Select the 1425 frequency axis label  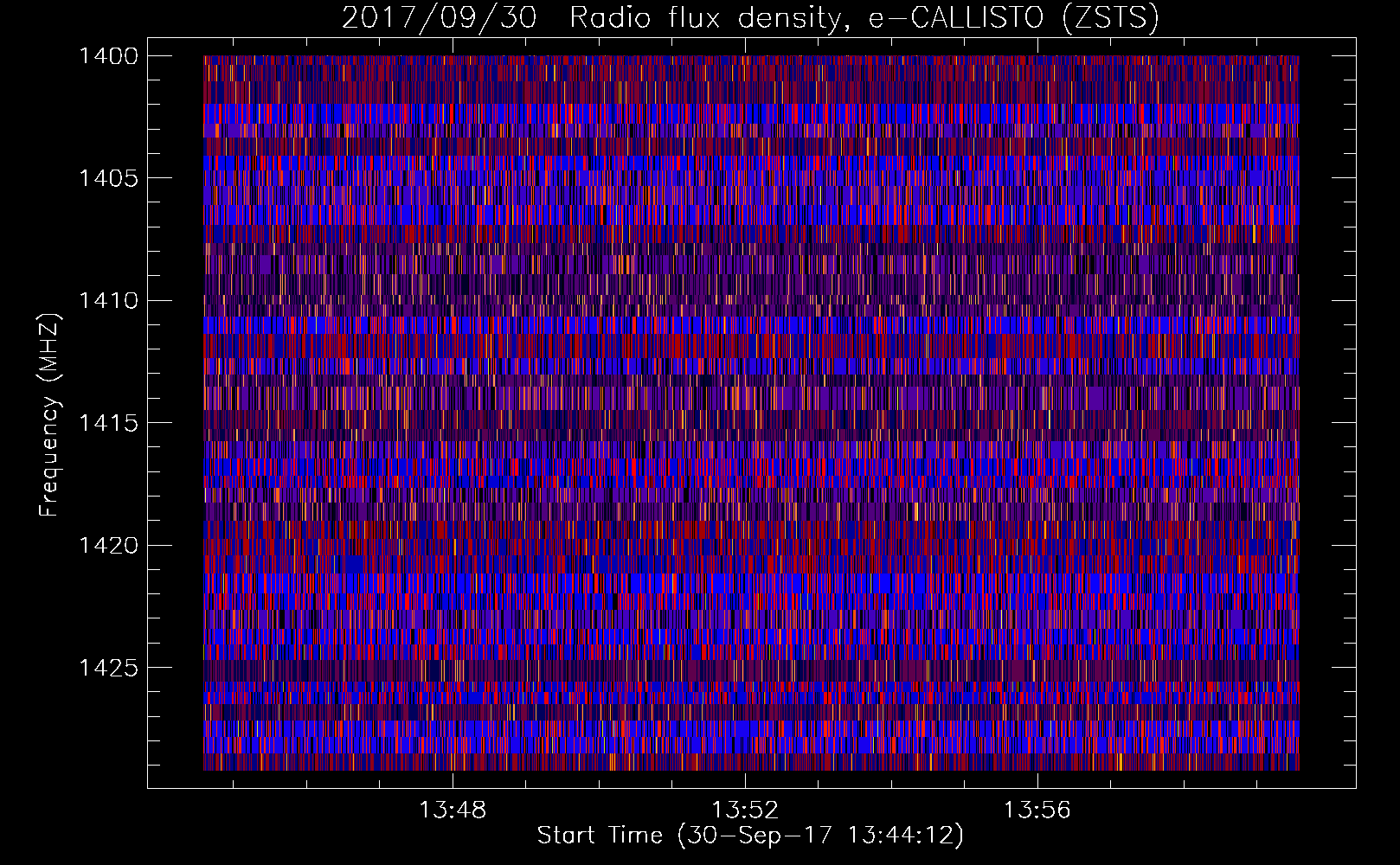[x=108, y=668]
